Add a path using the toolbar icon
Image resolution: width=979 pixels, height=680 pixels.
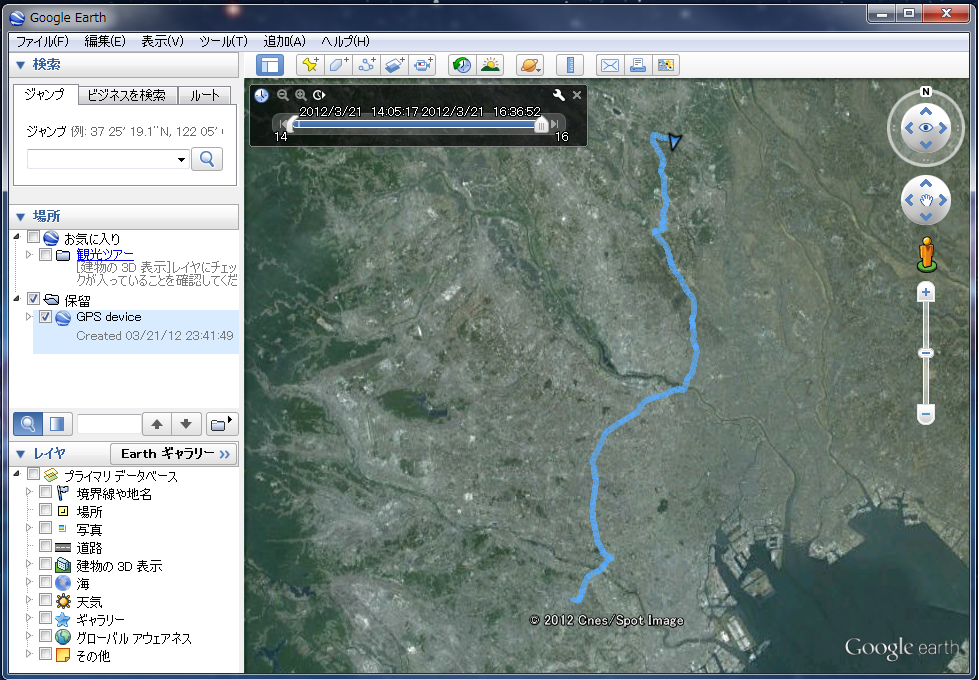tap(367, 65)
